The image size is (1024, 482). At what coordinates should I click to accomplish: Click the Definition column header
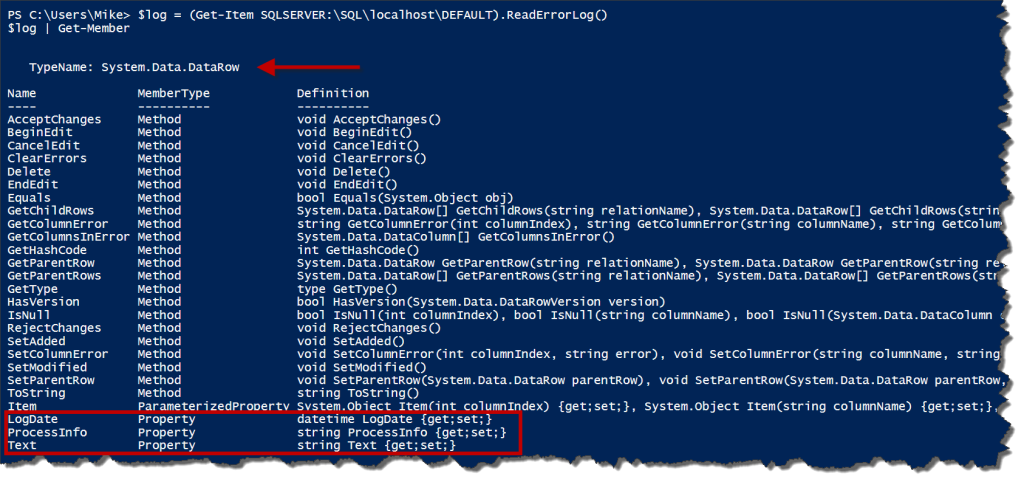pos(332,93)
